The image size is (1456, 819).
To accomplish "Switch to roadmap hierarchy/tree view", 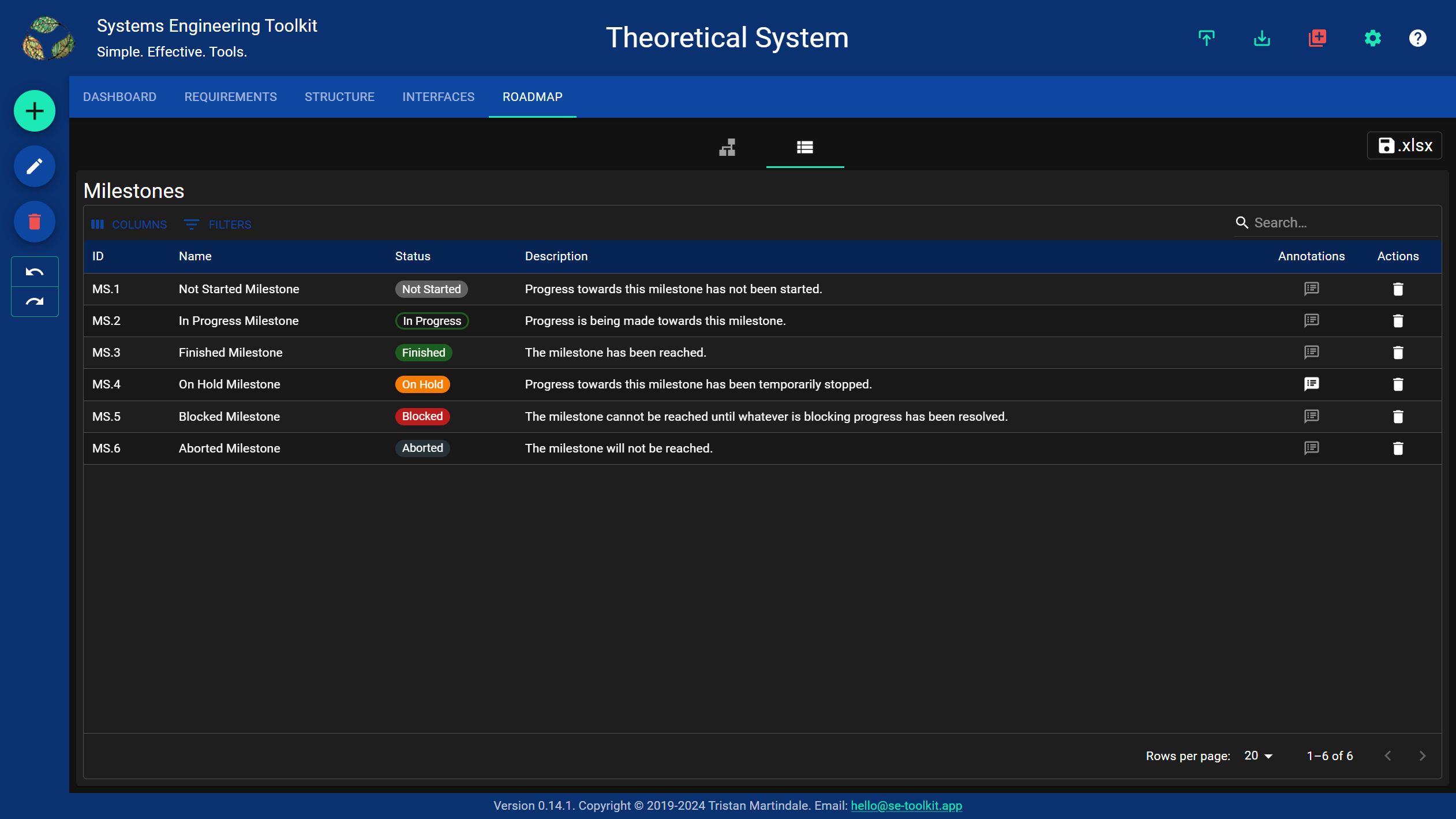I will coord(727,147).
